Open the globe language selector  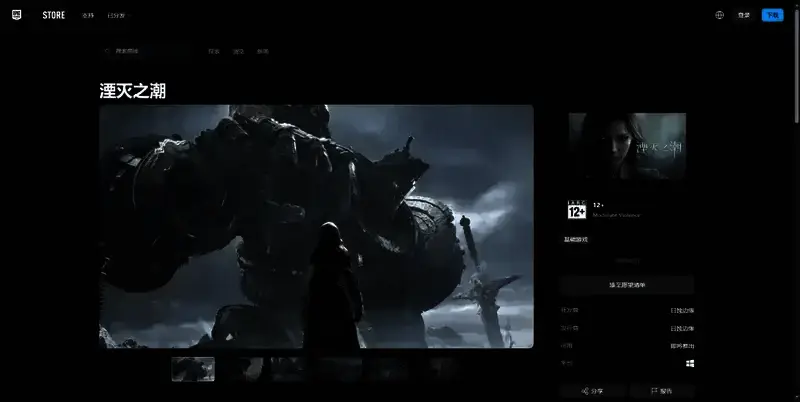719,15
